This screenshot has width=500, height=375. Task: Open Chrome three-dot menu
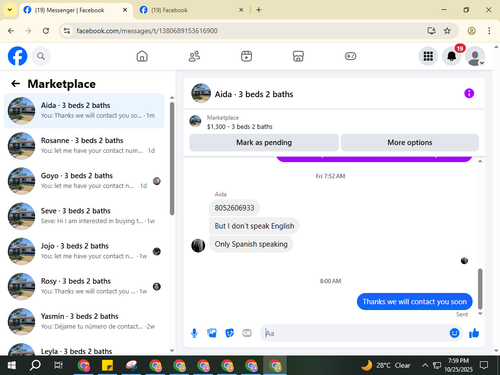pyautogui.click(x=489, y=31)
